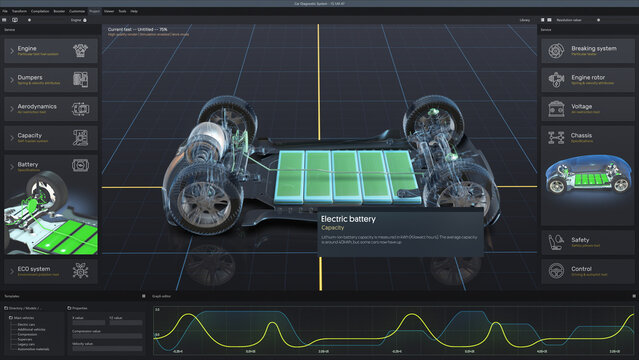Screen dimensions: 639x360
Task: Click the Directory folder icon
Action: [6, 308]
